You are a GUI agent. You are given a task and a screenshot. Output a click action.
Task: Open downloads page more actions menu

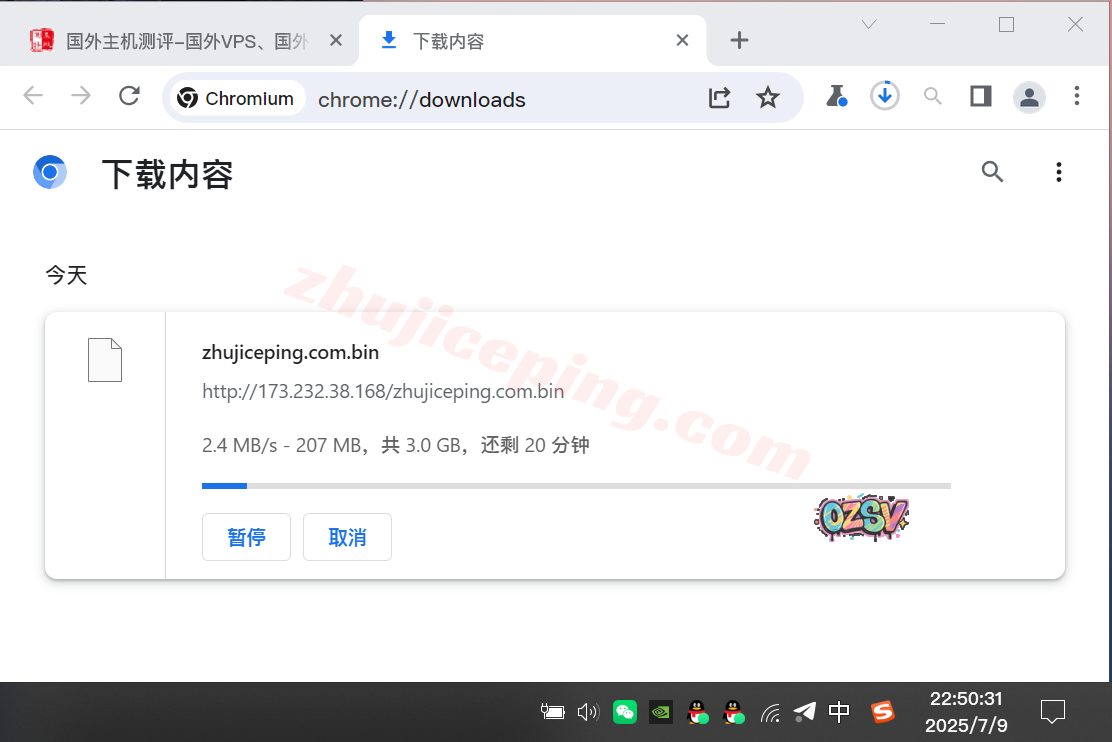click(1058, 172)
